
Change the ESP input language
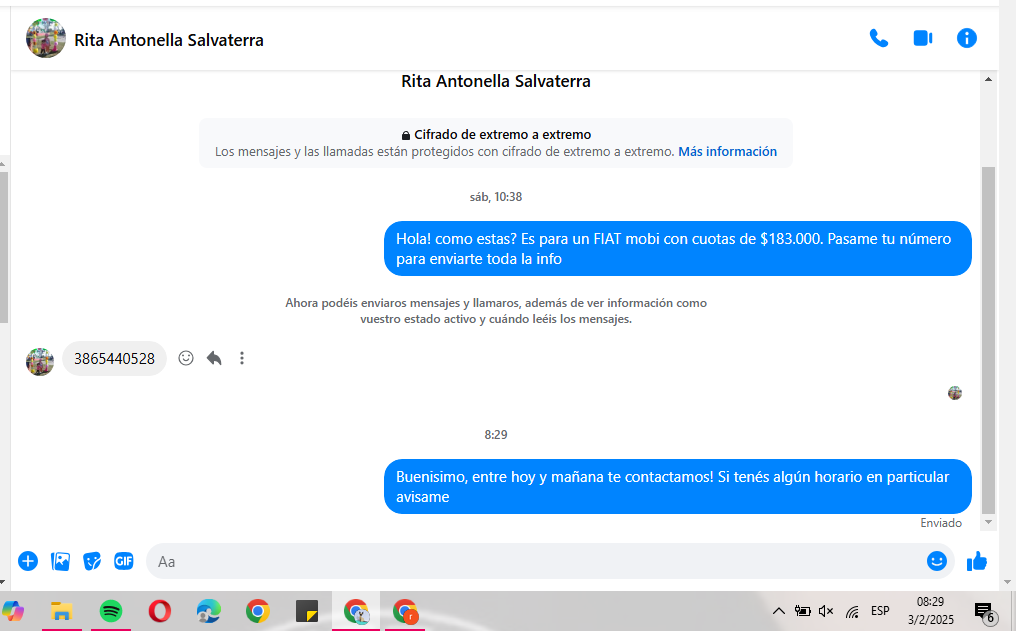pos(880,611)
